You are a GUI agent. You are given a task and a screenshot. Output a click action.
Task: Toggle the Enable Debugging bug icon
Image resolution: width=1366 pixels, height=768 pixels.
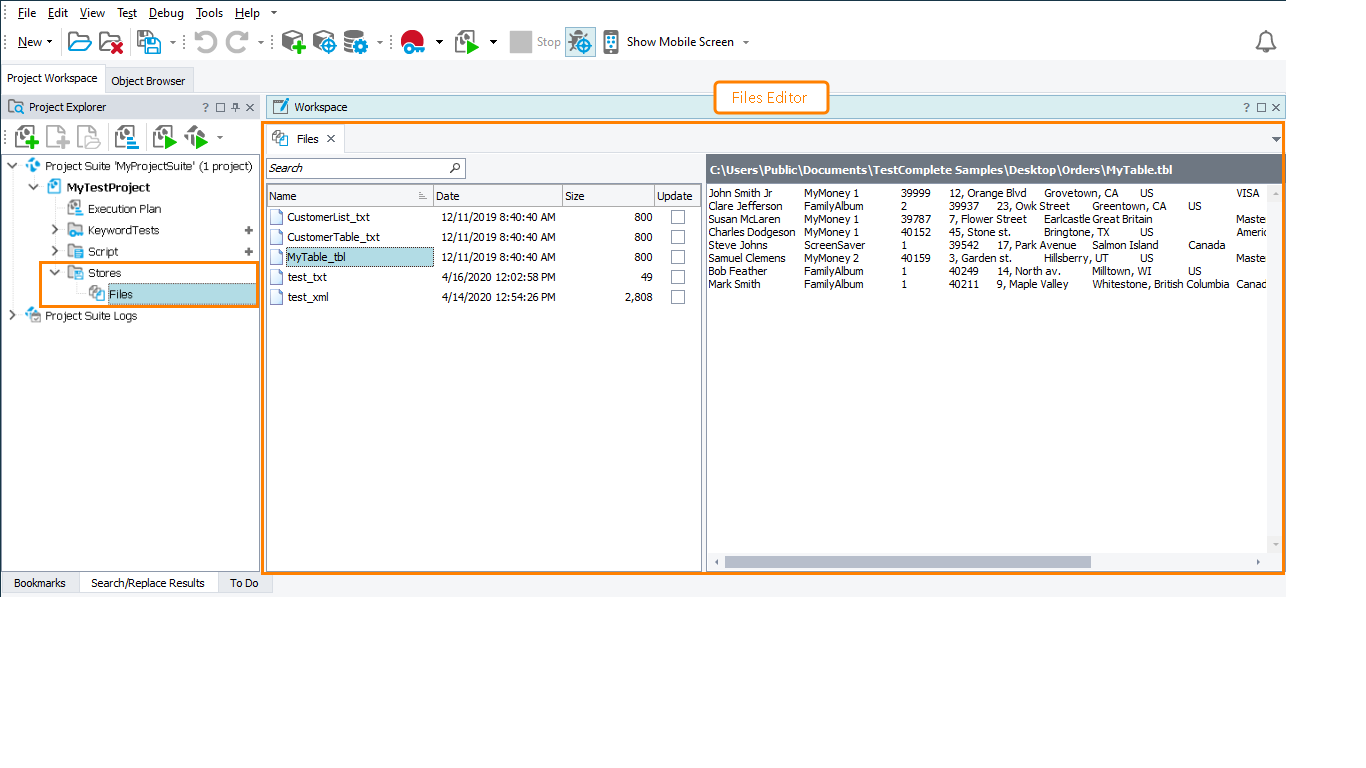580,41
